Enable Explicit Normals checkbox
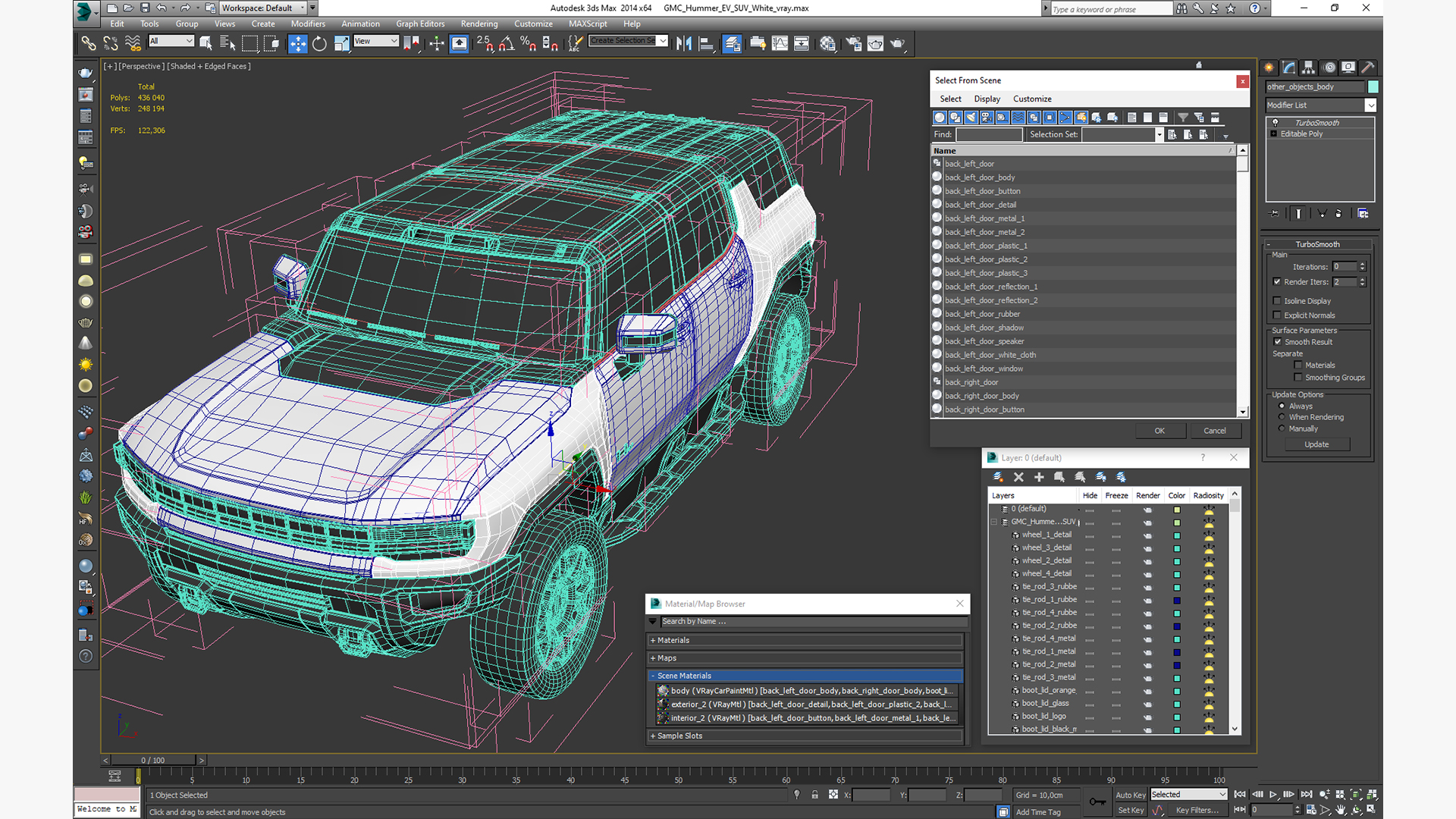Screen dimensions: 1456x819 1277,315
